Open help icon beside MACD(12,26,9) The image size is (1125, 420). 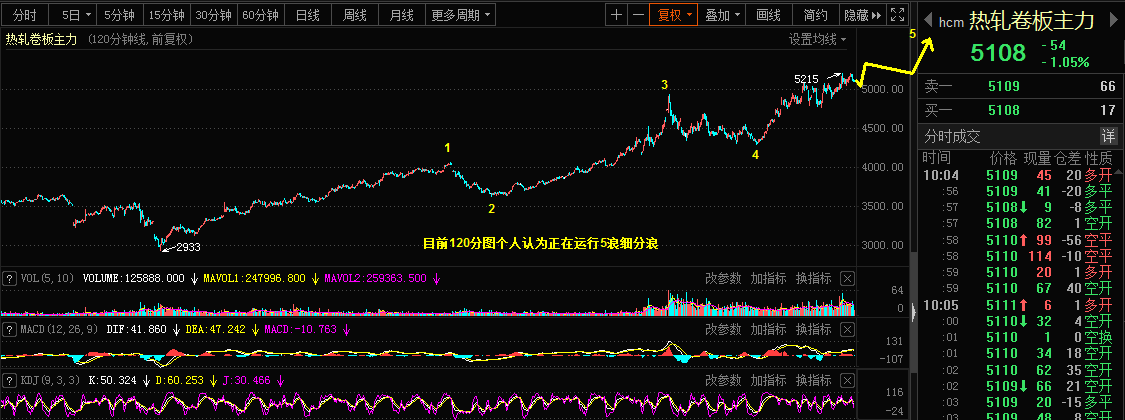click(x=9, y=330)
